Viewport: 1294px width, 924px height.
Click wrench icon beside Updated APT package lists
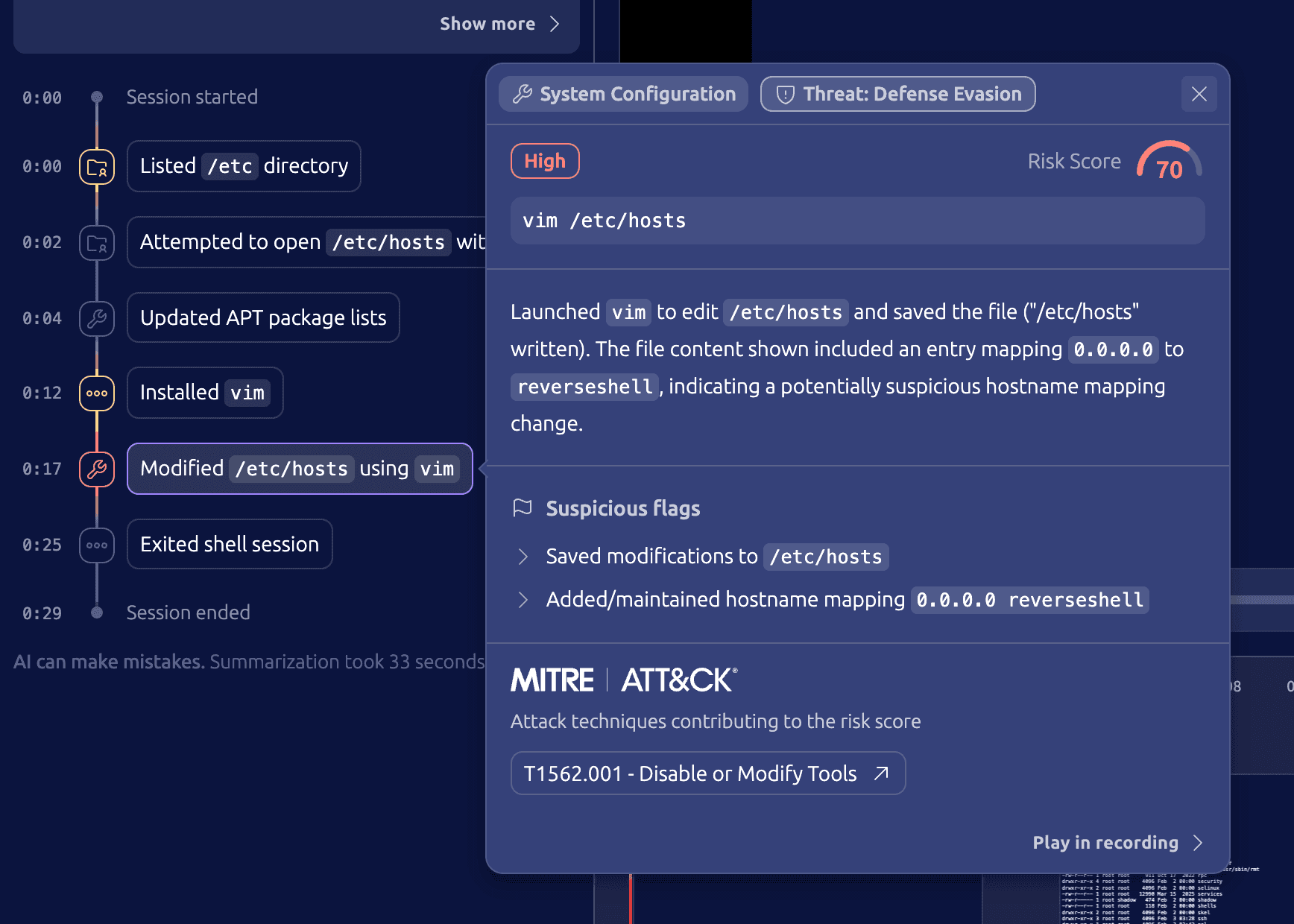tap(97, 319)
